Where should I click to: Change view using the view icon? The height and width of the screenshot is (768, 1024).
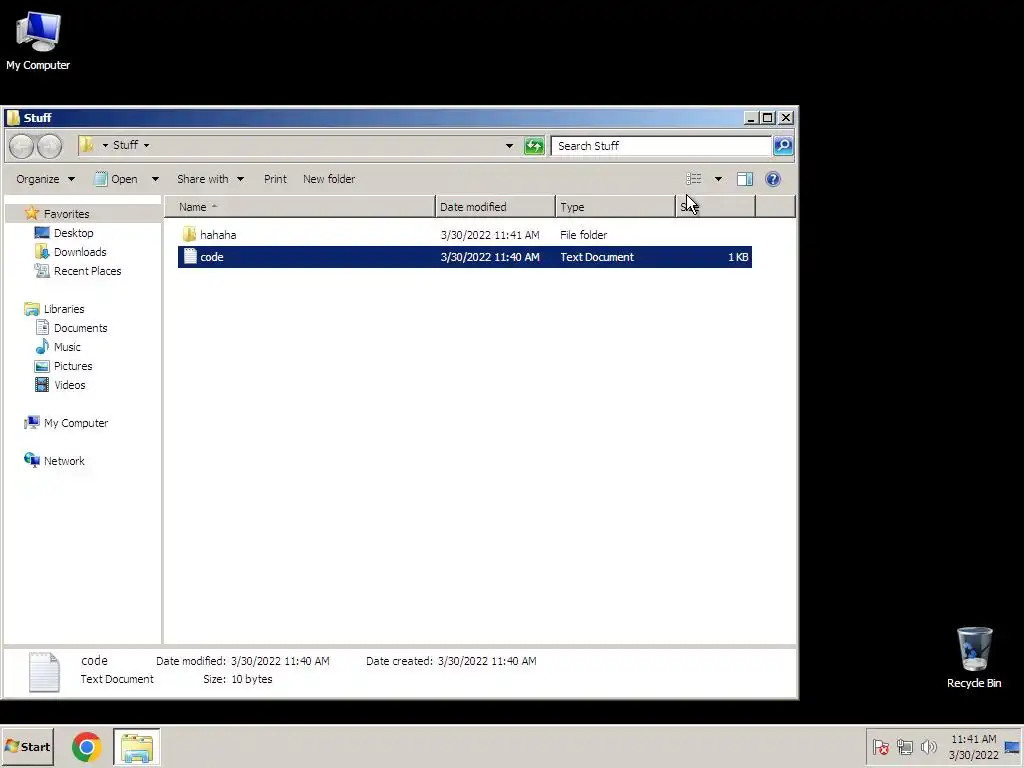[694, 179]
